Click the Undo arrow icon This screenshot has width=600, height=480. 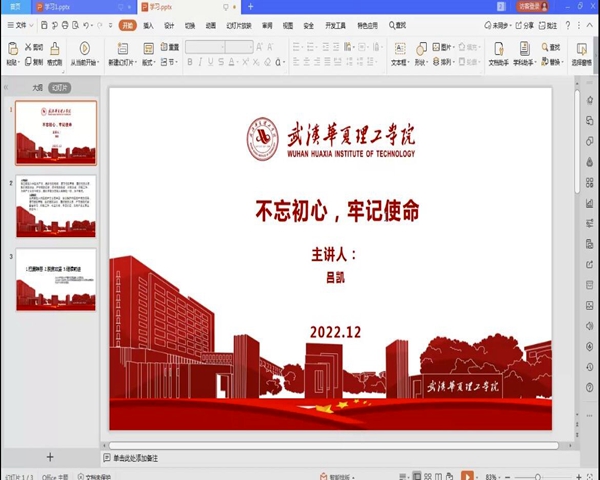pos(86,25)
